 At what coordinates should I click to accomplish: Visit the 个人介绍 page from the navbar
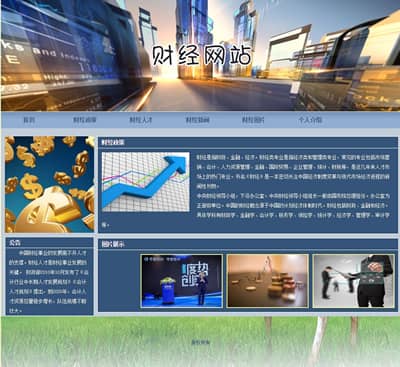tap(310, 120)
